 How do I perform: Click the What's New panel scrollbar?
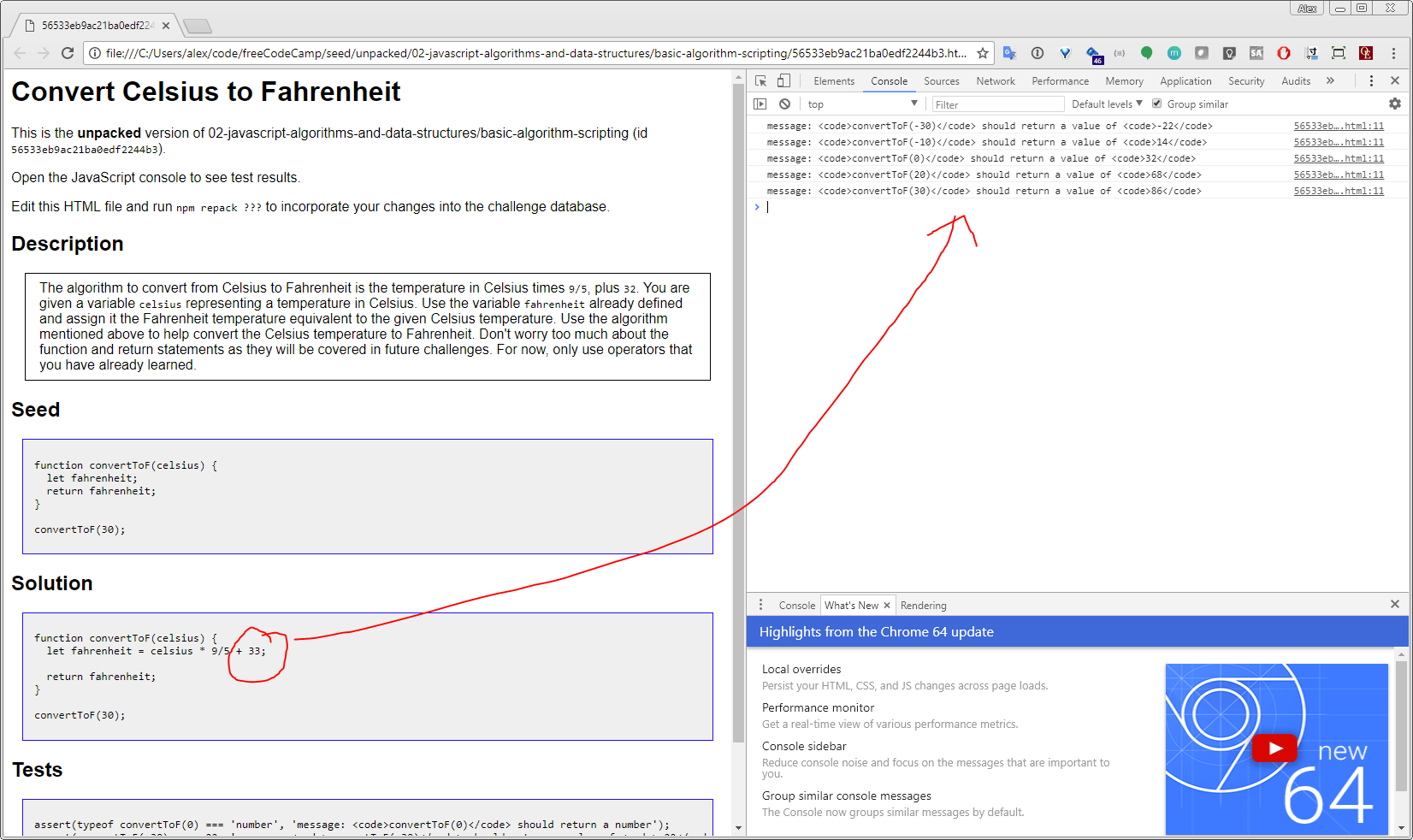click(x=1401, y=725)
